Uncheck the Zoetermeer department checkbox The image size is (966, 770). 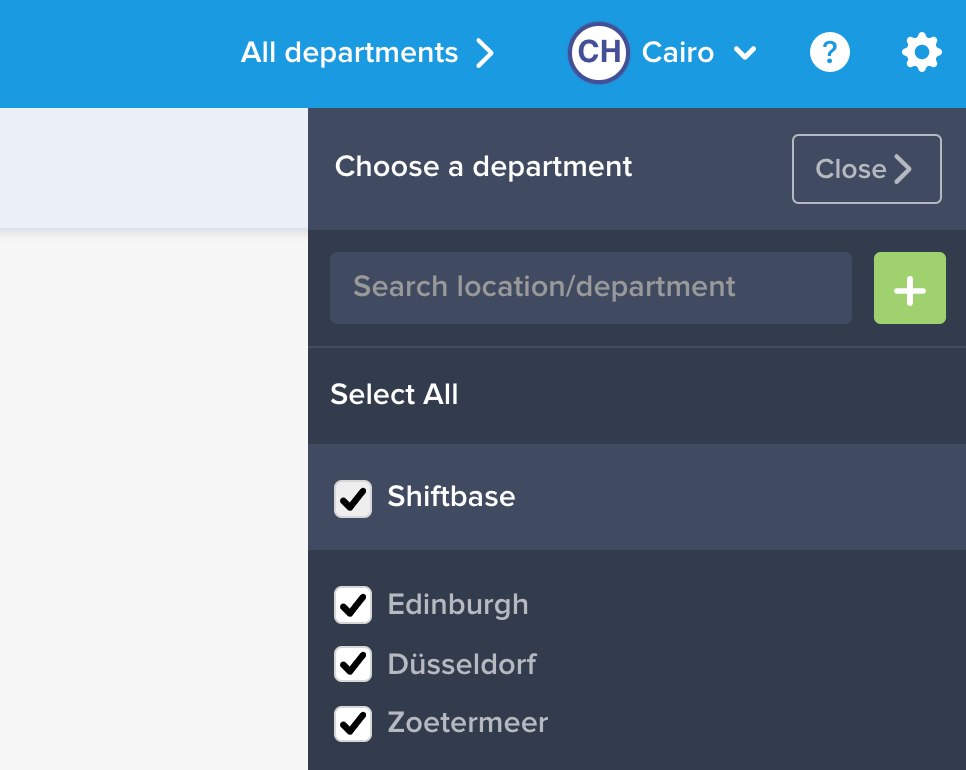tap(352, 723)
